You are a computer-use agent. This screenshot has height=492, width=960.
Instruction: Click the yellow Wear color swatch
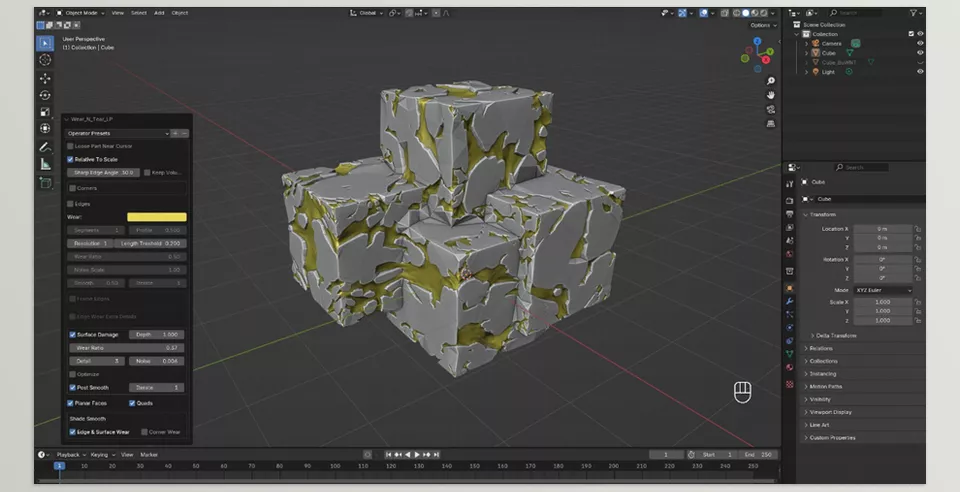pos(156,217)
